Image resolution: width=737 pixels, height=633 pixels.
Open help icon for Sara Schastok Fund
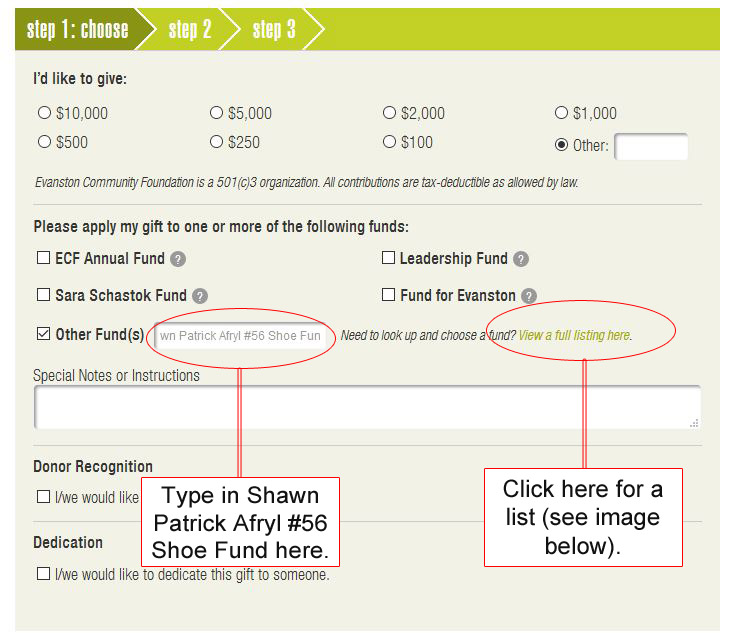200,296
